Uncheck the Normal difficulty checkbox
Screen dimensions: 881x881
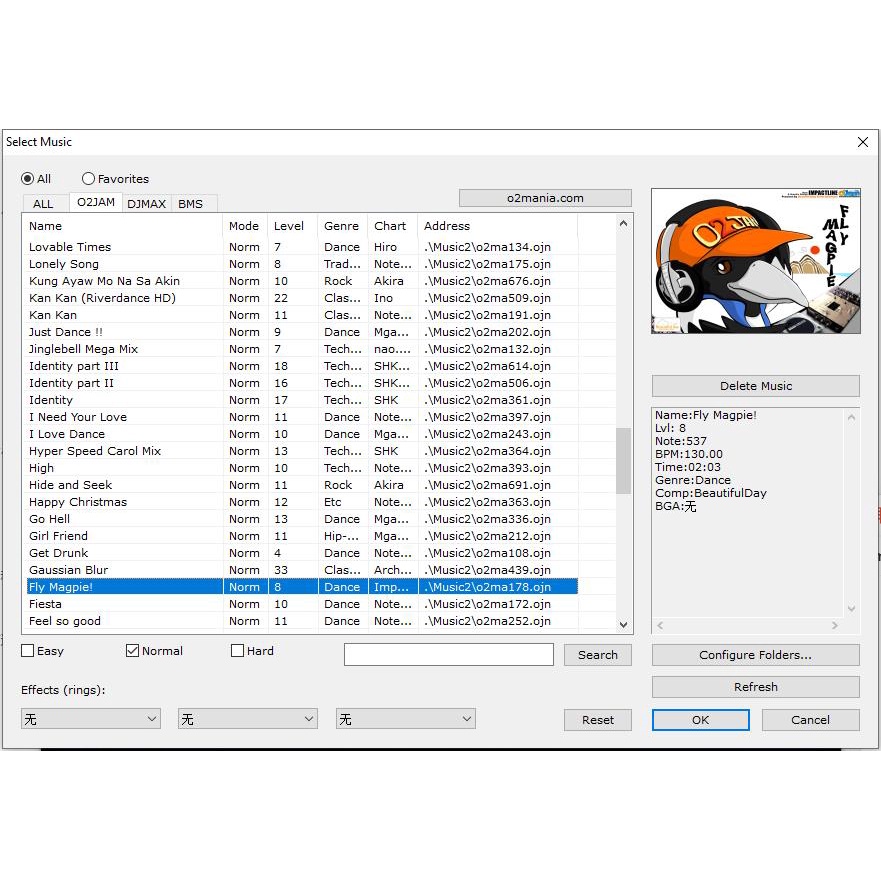click(132, 651)
